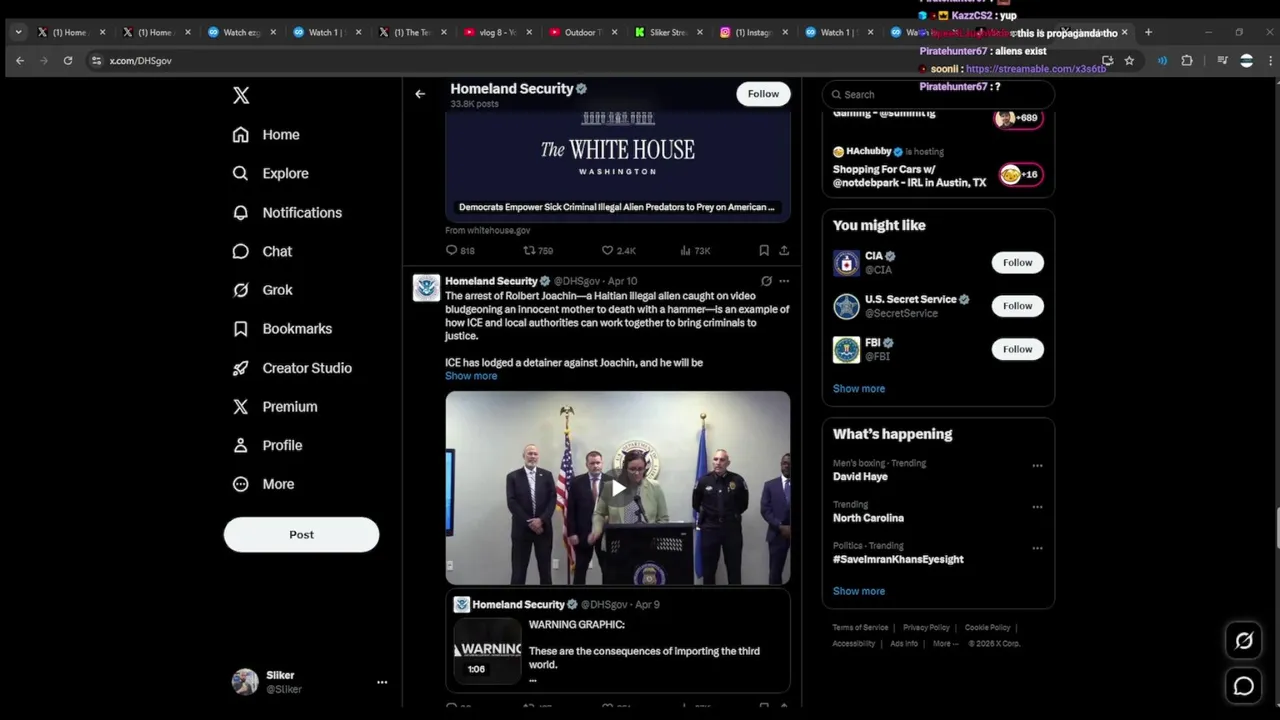Open the floating Grok button

pyautogui.click(x=1244, y=641)
